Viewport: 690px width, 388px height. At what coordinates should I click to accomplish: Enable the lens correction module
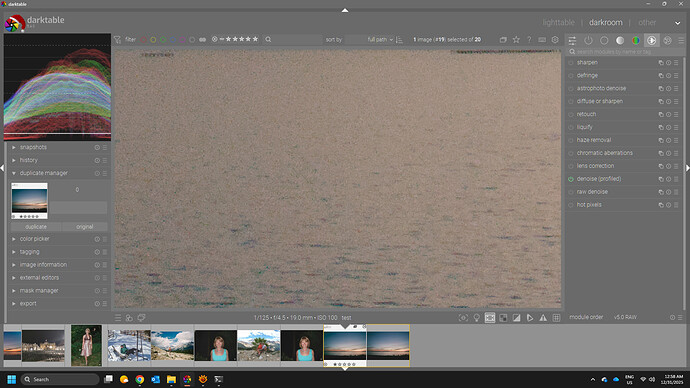coord(571,166)
